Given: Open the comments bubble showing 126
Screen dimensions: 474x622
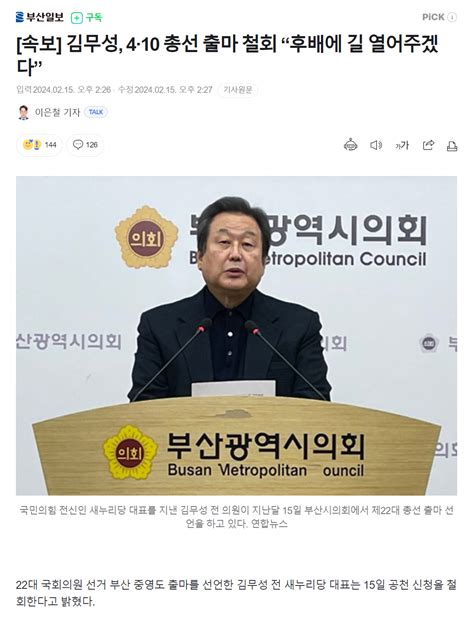Looking at the screenshot, I should coord(85,145).
